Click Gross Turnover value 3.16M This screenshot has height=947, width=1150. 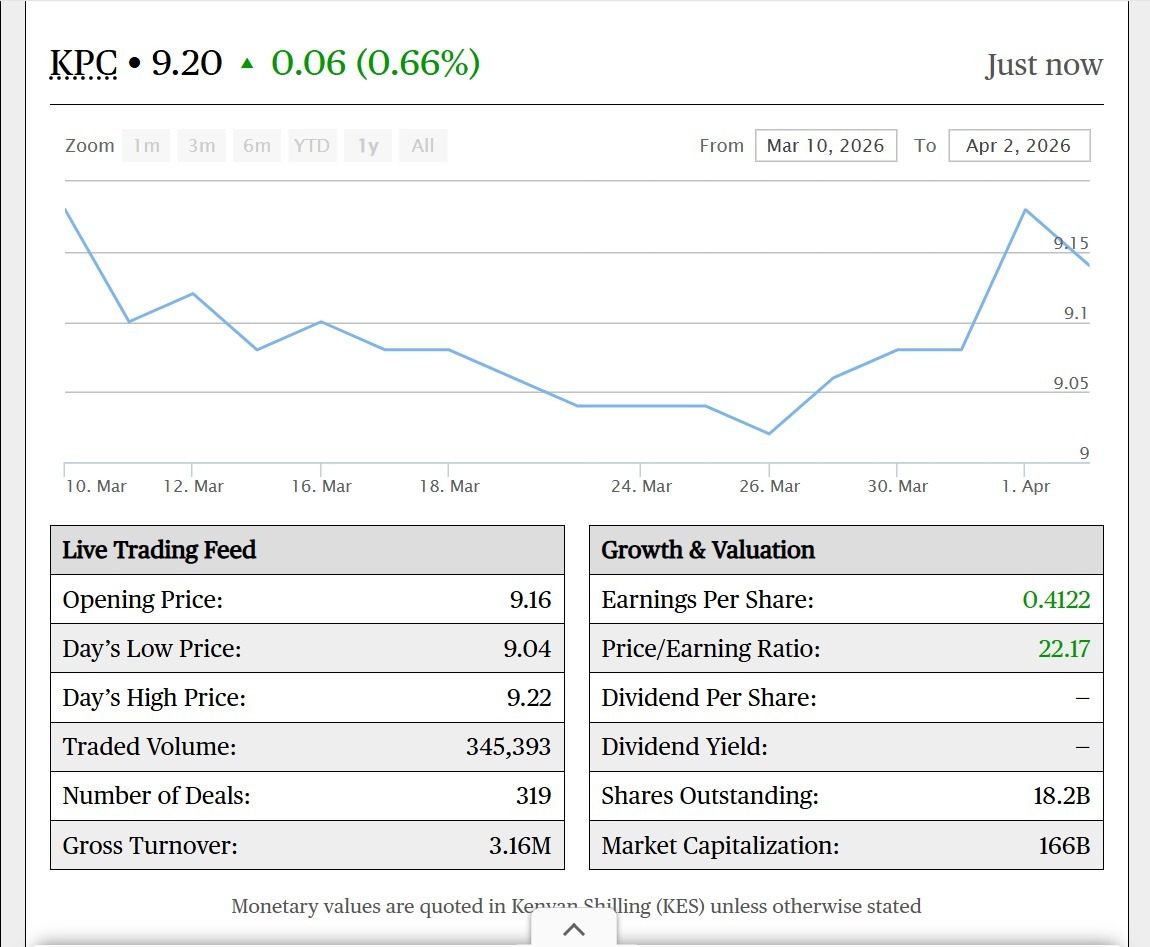click(x=520, y=845)
